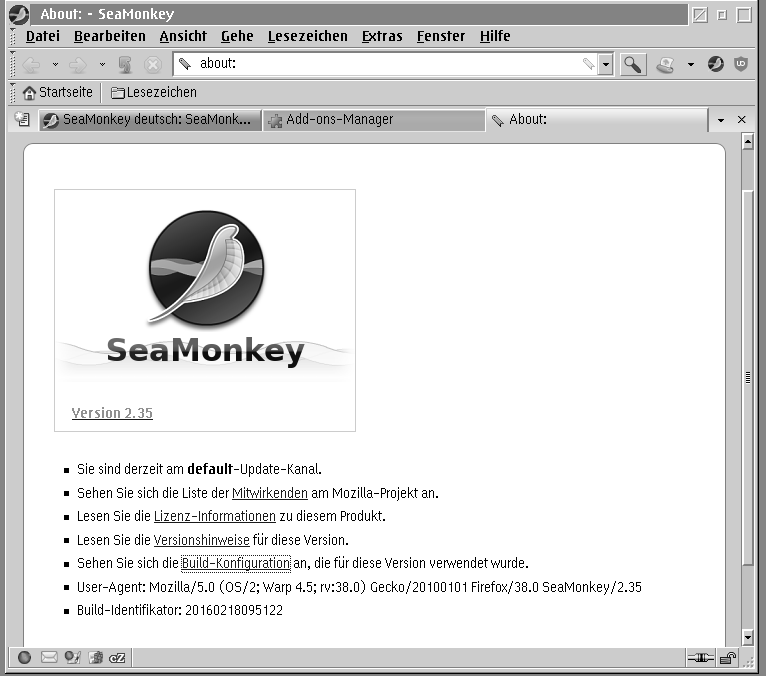This screenshot has height=676, width=766.
Task: Open the Lesezeichen menu in menu bar
Action: point(308,36)
